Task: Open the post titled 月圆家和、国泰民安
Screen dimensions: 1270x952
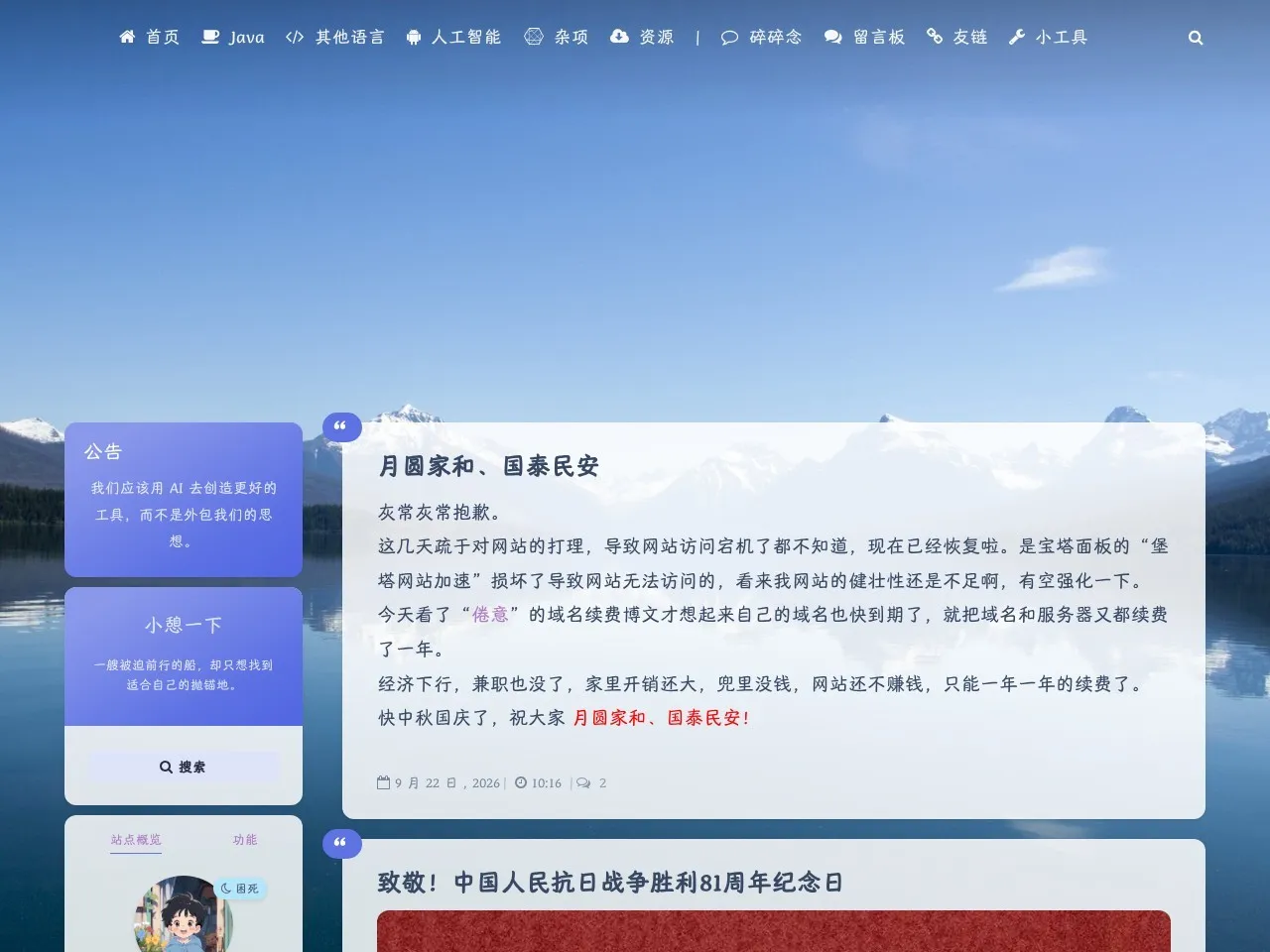Action: [x=488, y=466]
